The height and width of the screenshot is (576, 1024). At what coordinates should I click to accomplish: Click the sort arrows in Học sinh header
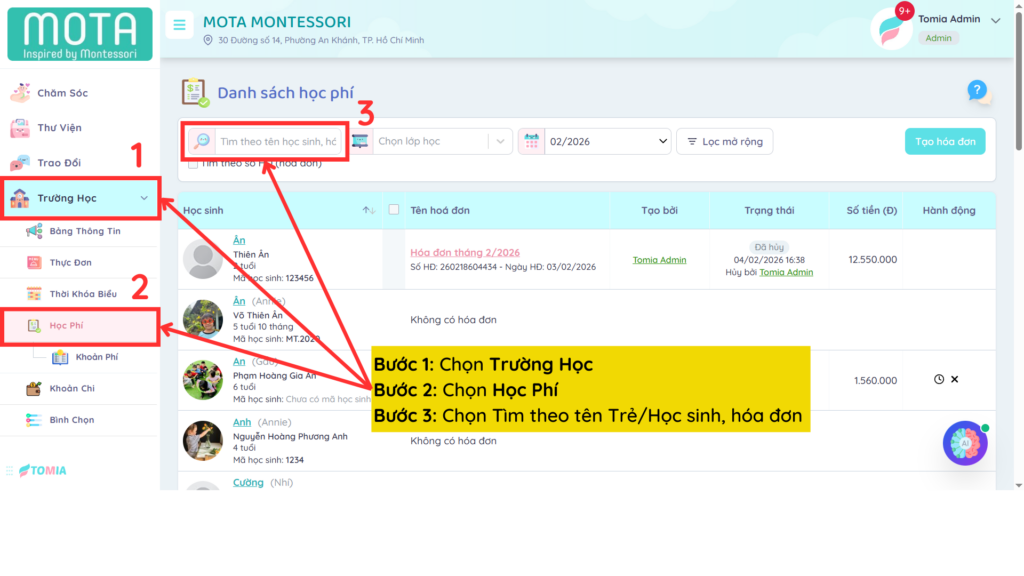coord(368,210)
